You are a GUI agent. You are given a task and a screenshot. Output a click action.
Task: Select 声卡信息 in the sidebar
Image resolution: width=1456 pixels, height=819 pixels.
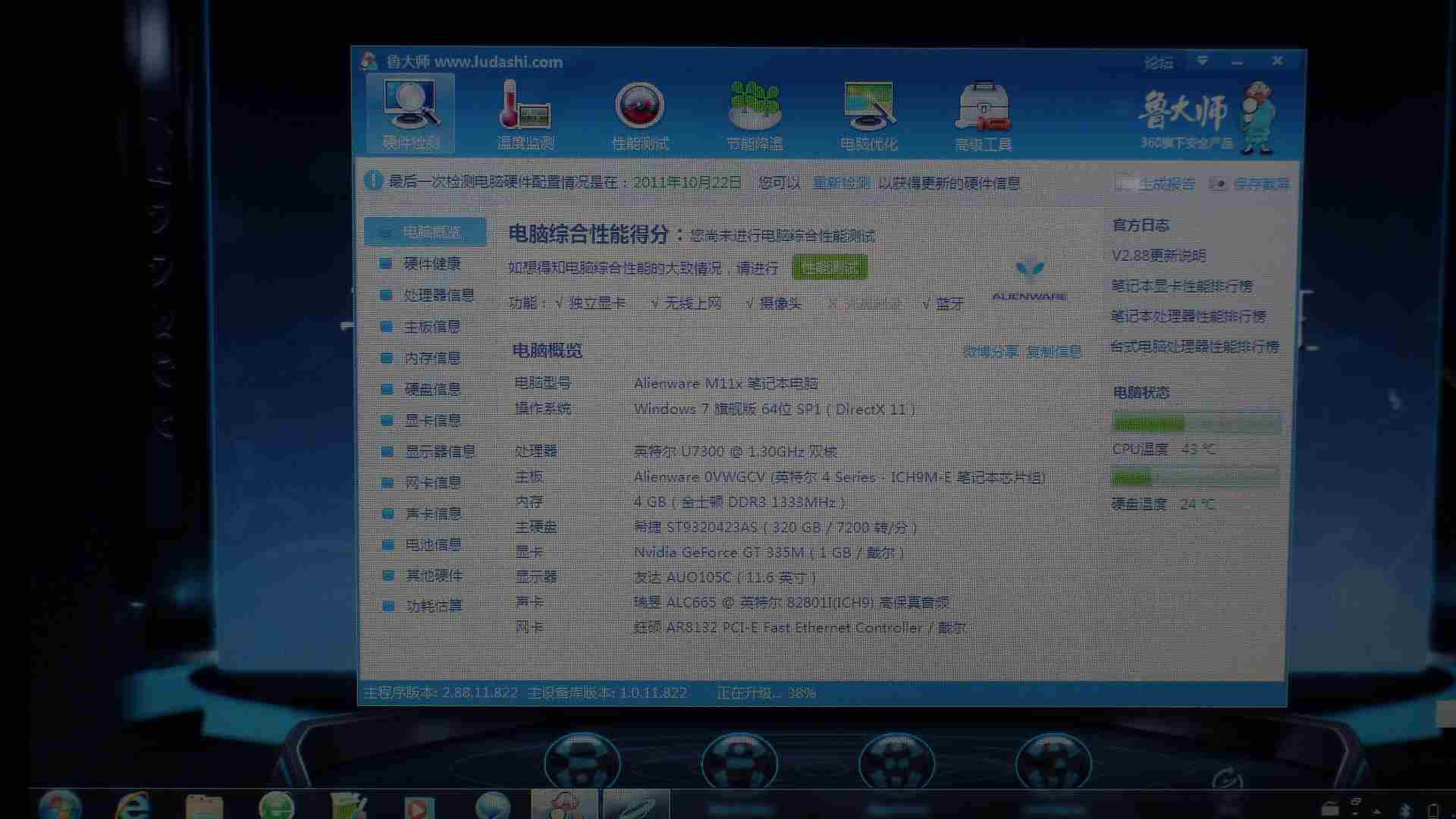(x=422, y=513)
